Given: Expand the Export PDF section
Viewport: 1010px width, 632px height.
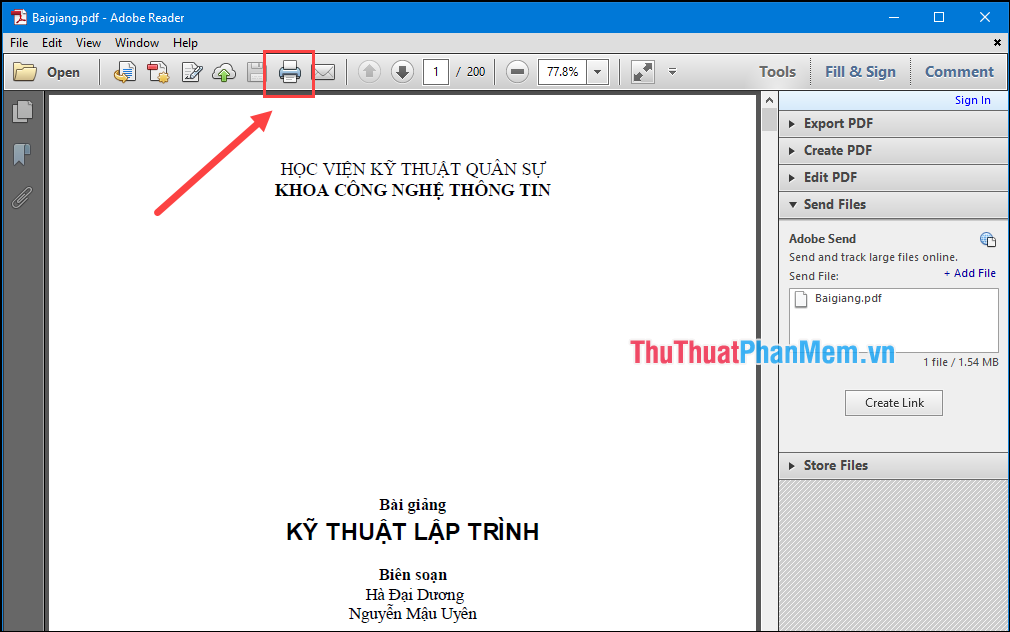Looking at the screenshot, I should (x=894, y=123).
